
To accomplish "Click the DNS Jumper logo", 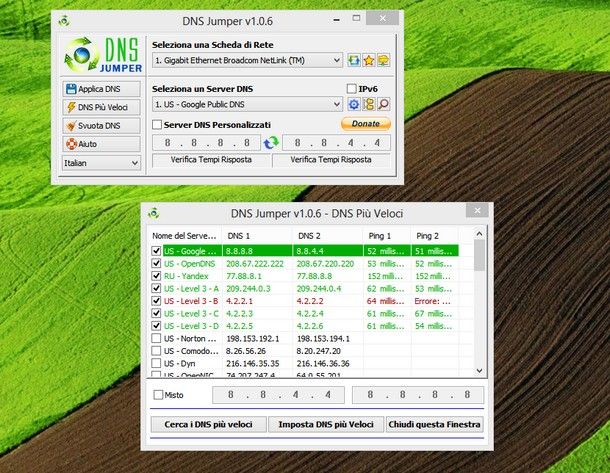I will click(103, 54).
